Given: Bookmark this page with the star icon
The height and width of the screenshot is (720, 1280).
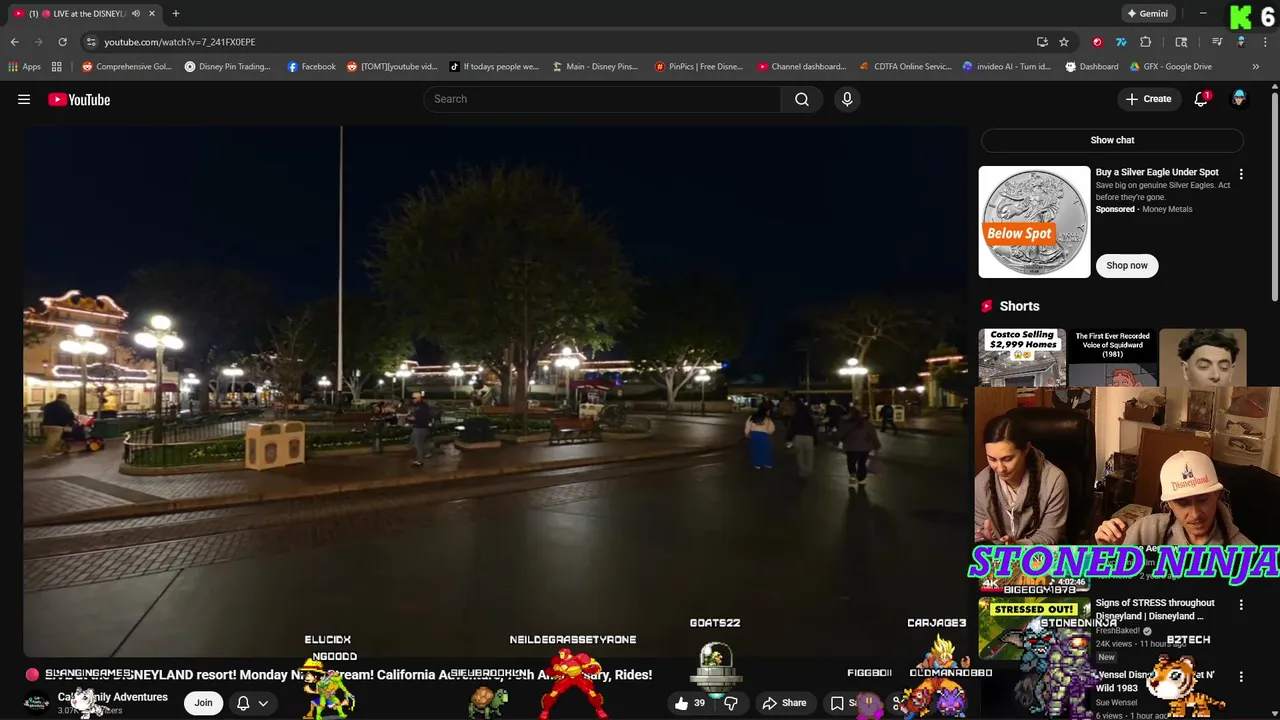Looking at the screenshot, I should coord(1064,42).
